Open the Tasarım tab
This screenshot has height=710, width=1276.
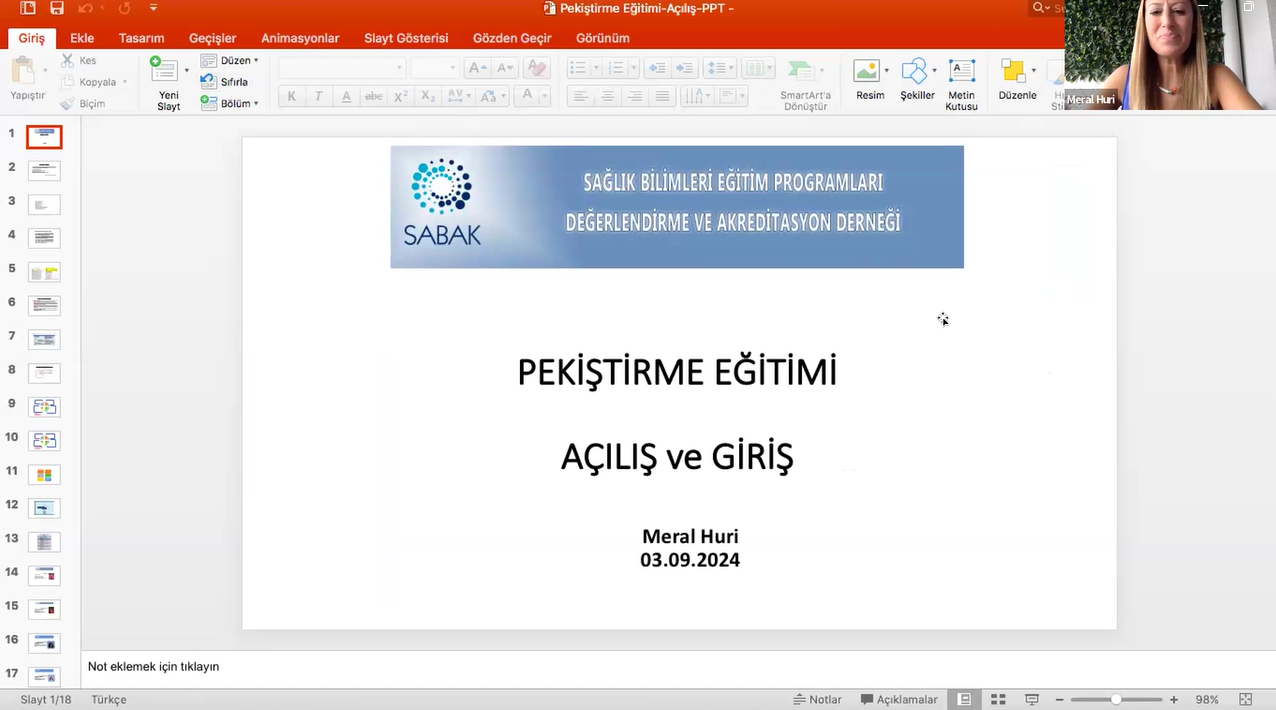141,38
